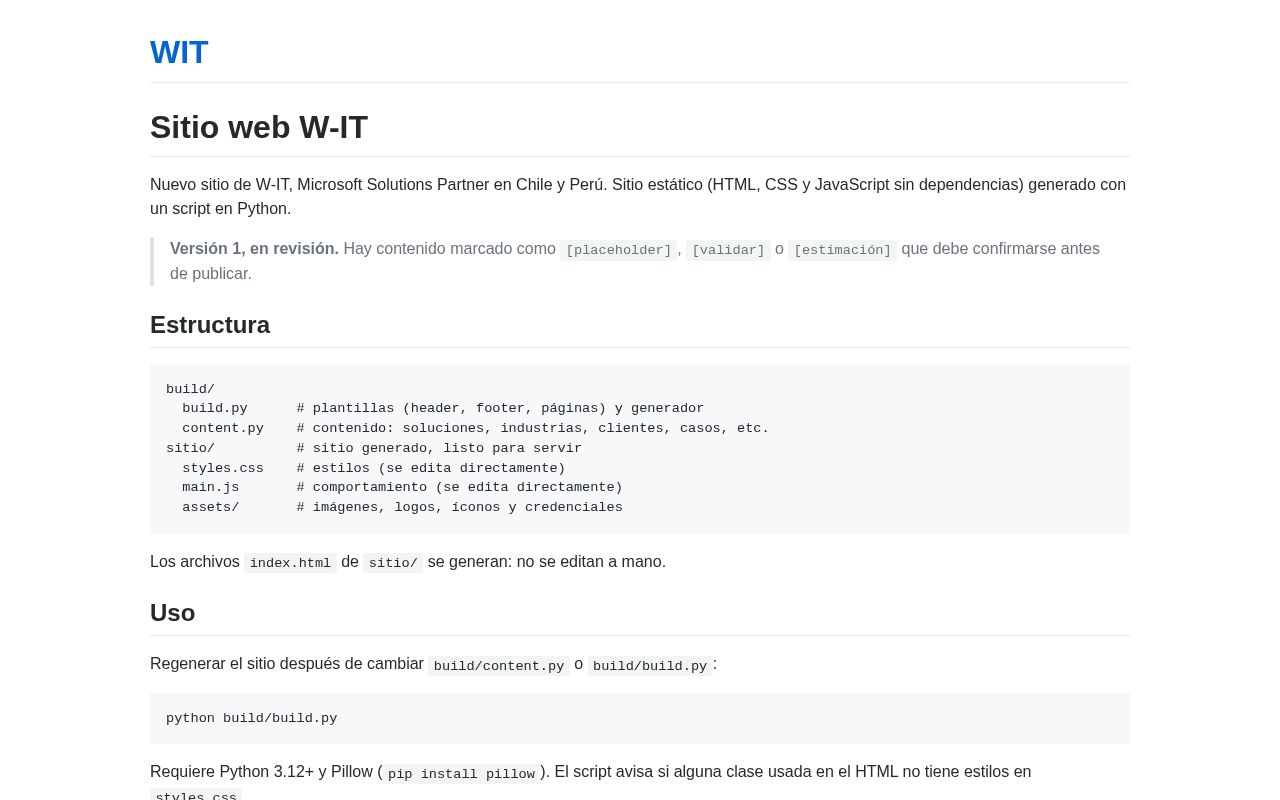Select 'sitio/' inline code below the code block
This screenshot has height=800, width=1280.
pos(393,563)
